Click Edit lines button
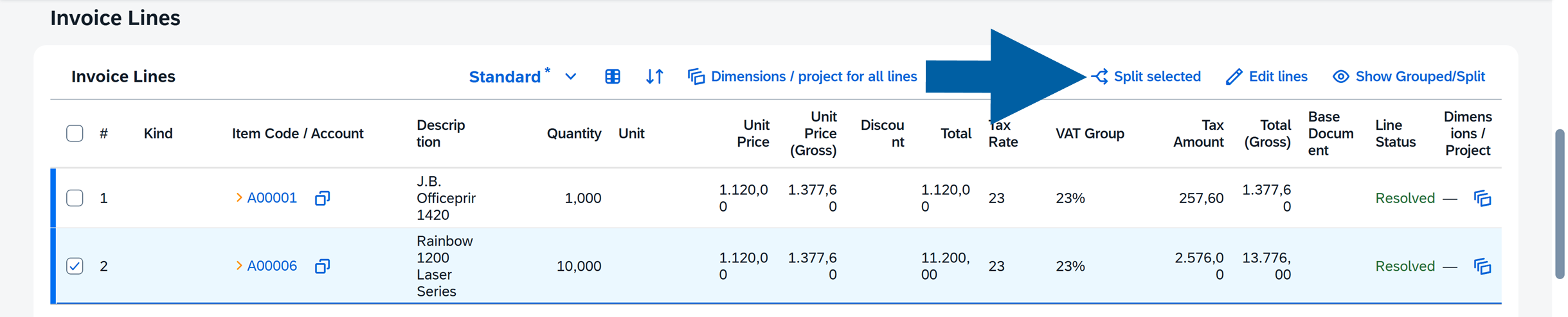The height and width of the screenshot is (317, 1568). pyautogui.click(x=1266, y=77)
